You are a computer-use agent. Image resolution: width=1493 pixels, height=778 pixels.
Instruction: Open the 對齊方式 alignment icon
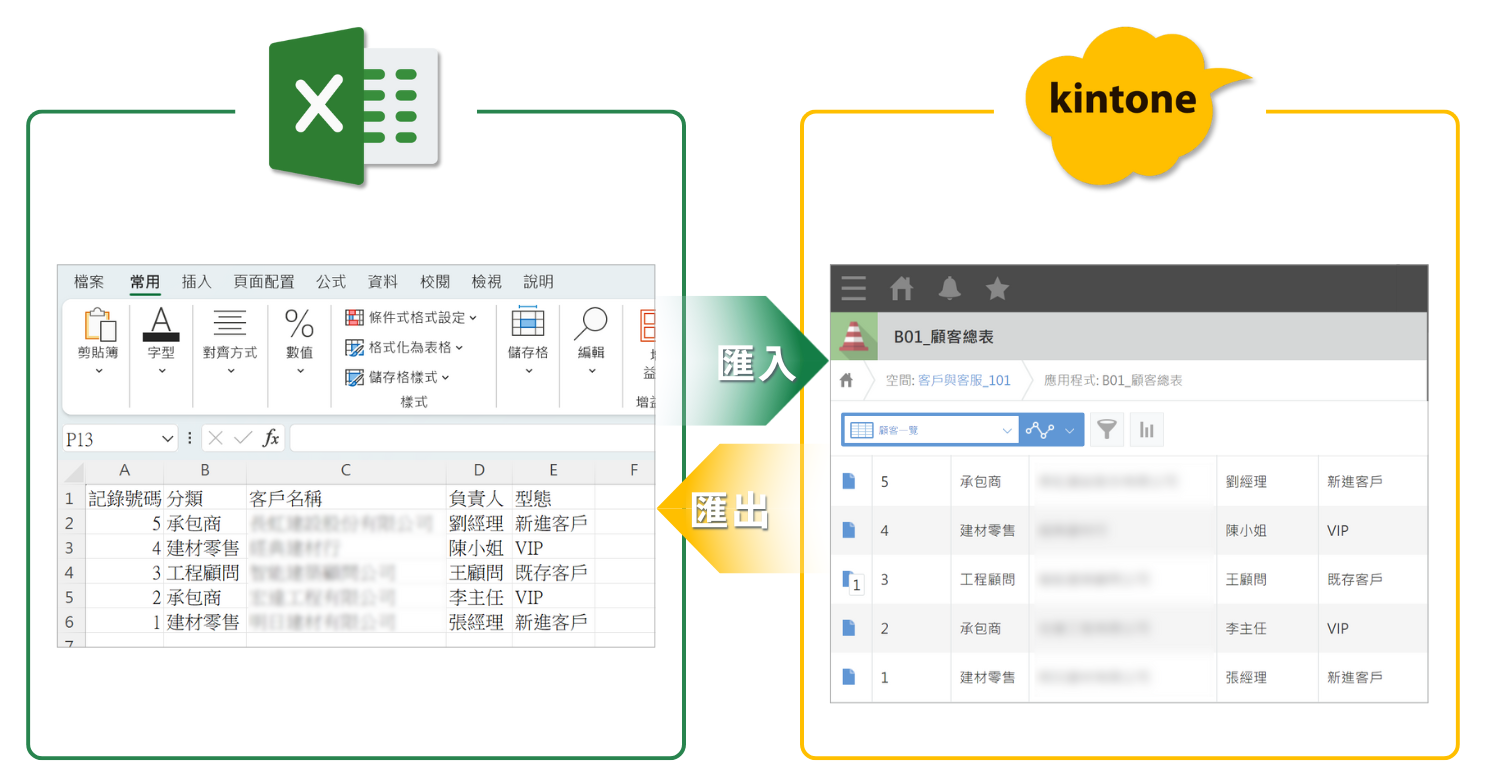230,323
